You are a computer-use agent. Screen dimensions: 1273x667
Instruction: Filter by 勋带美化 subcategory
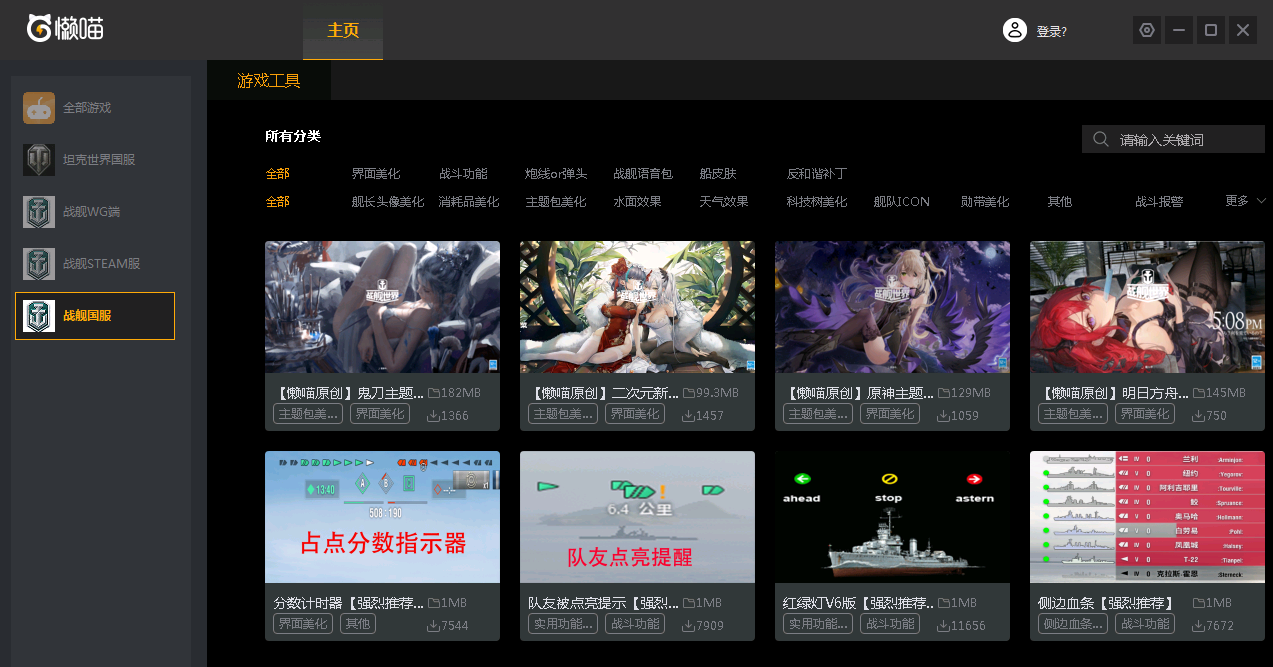tap(985, 202)
